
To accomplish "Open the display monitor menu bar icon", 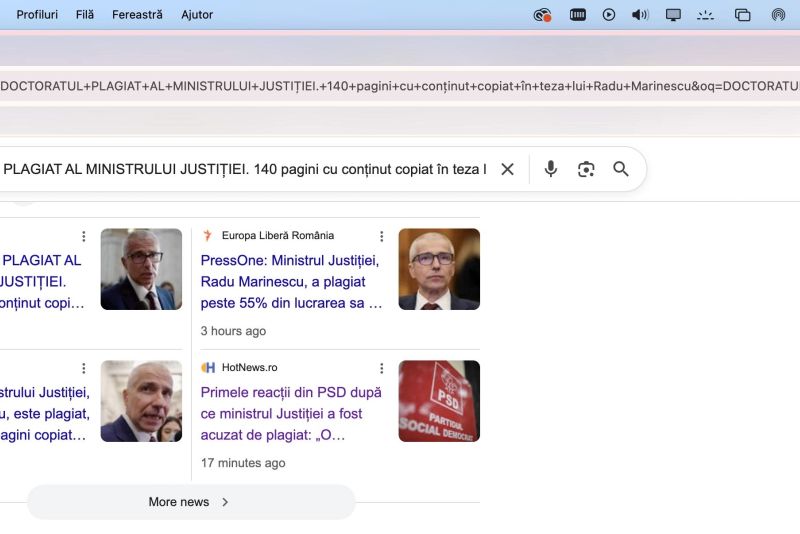I will 673,15.
